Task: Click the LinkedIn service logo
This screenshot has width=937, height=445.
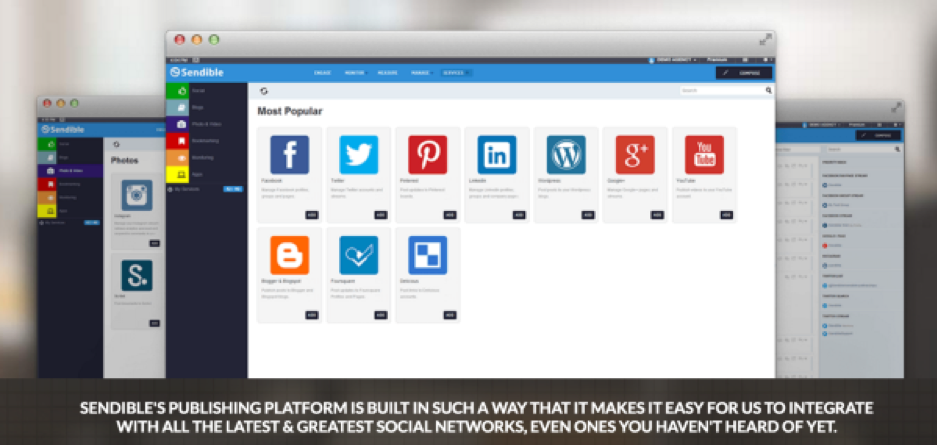Action: [497, 155]
